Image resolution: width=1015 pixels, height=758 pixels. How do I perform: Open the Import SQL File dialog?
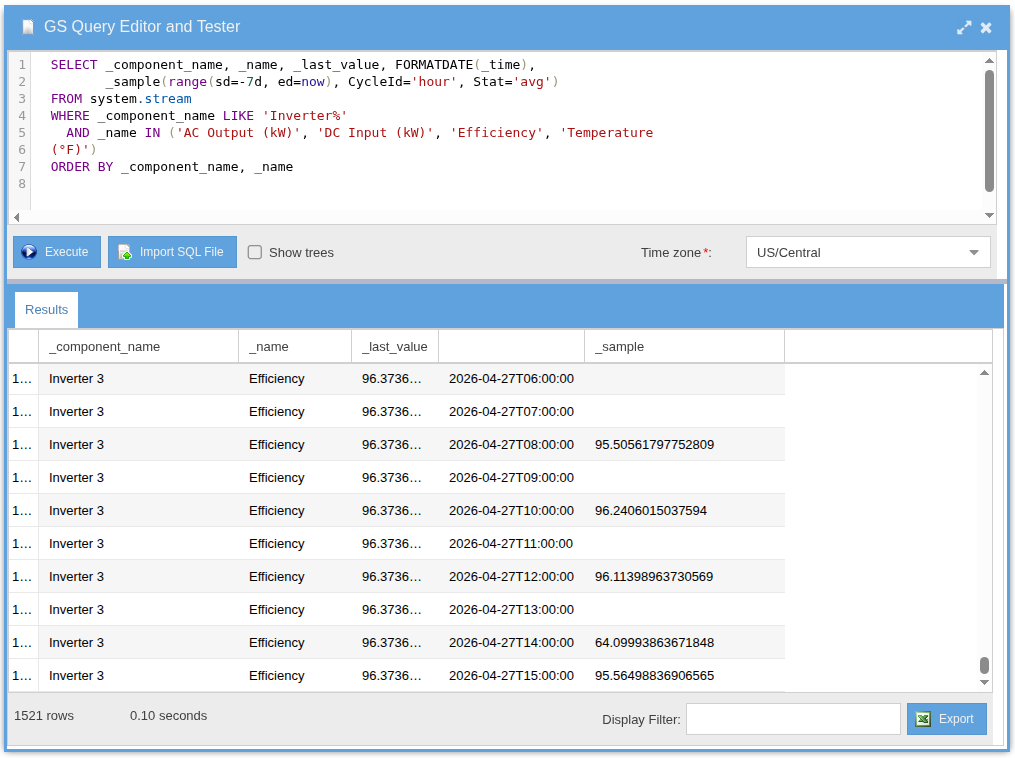tap(172, 252)
